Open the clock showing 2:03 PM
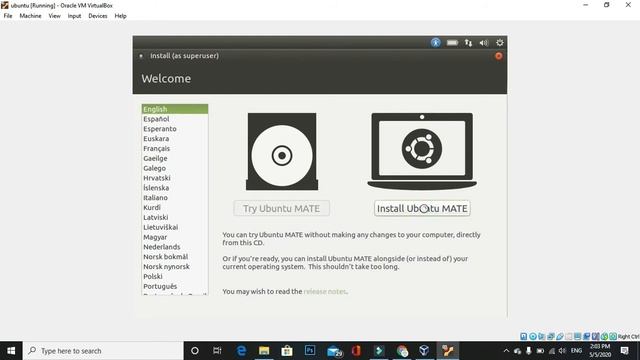 [x=600, y=351]
